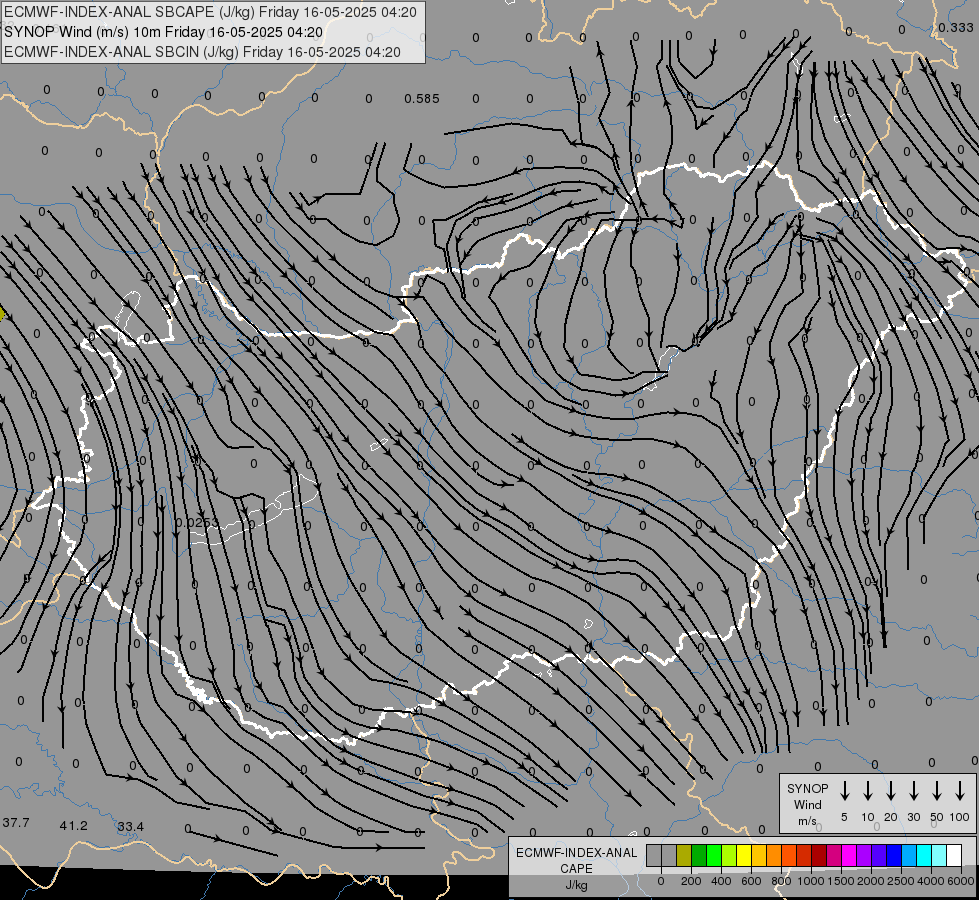This screenshot has width=979, height=900.
Task: Click the 200 tick label on CAPE scale
Action: coord(691,881)
